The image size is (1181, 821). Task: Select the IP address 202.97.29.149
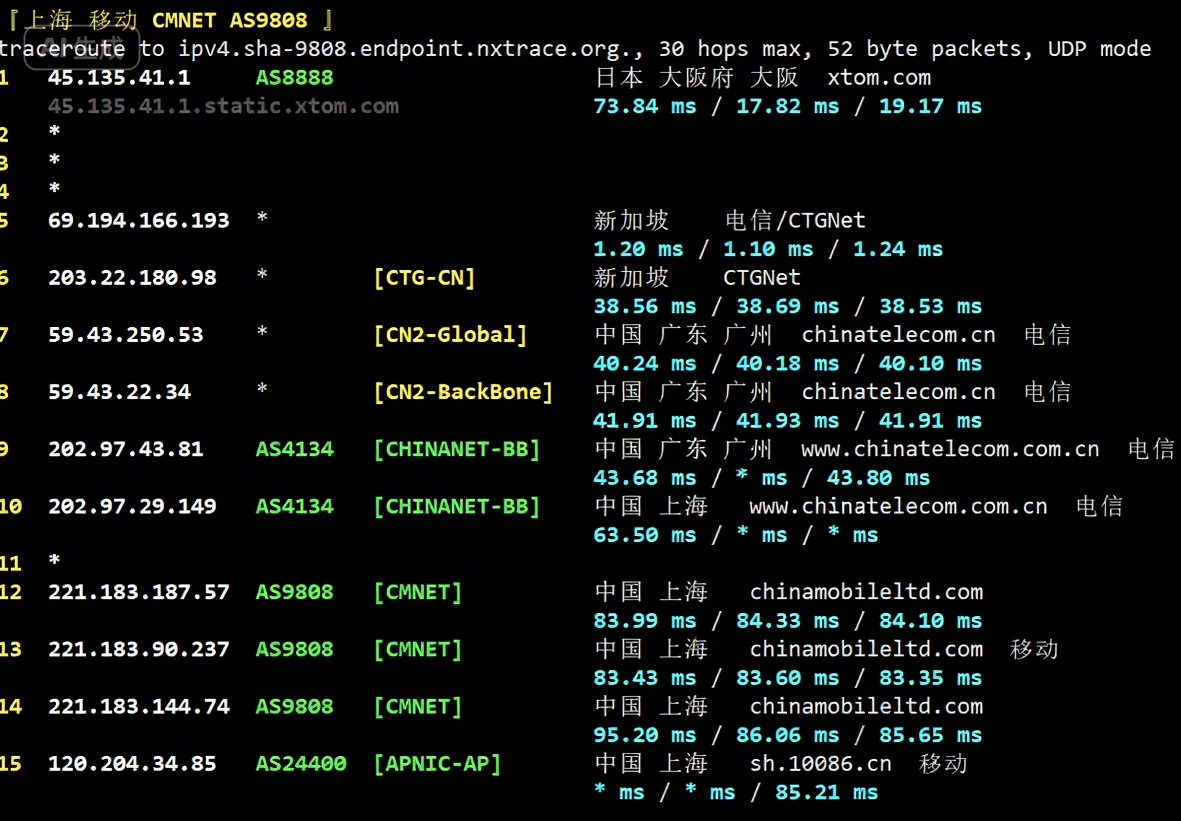point(132,506)
